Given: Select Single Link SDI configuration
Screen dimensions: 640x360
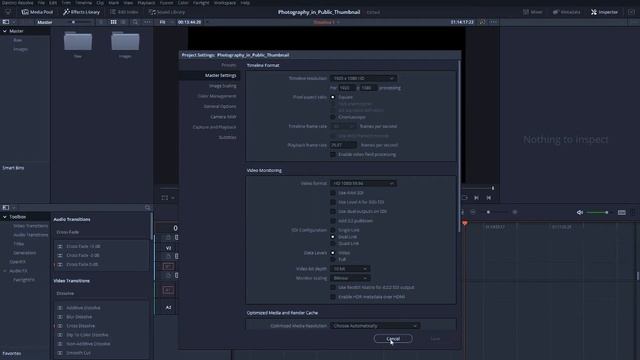Looking at the screenshot, I should click(x=333, y=230).
